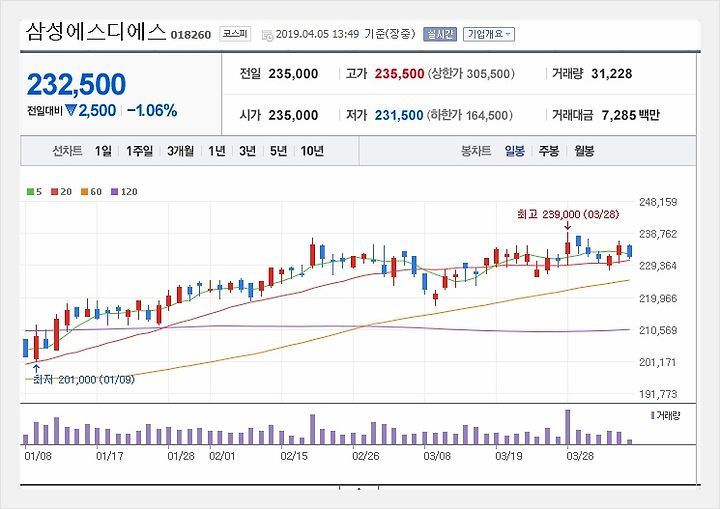720x509 pixels.
Task: Click the 하한가 164,500 text
Action: [x=470, y=115]
